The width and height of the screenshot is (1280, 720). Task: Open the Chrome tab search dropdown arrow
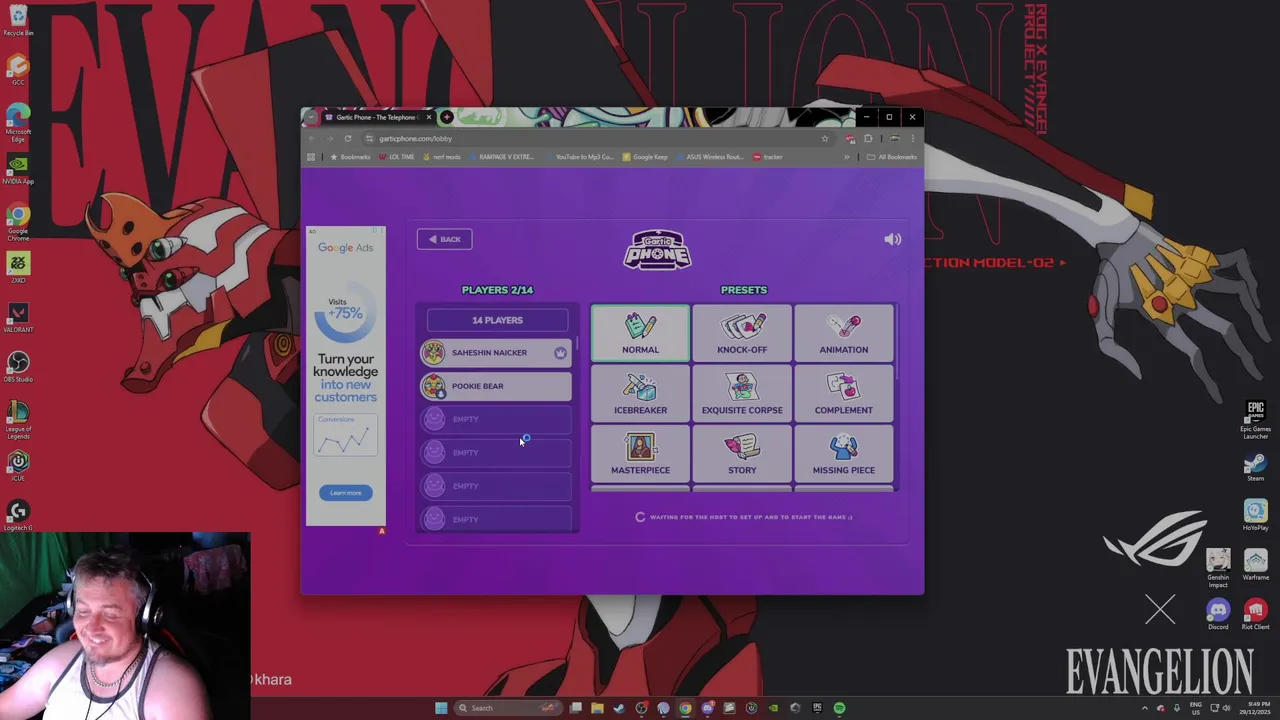311,117
